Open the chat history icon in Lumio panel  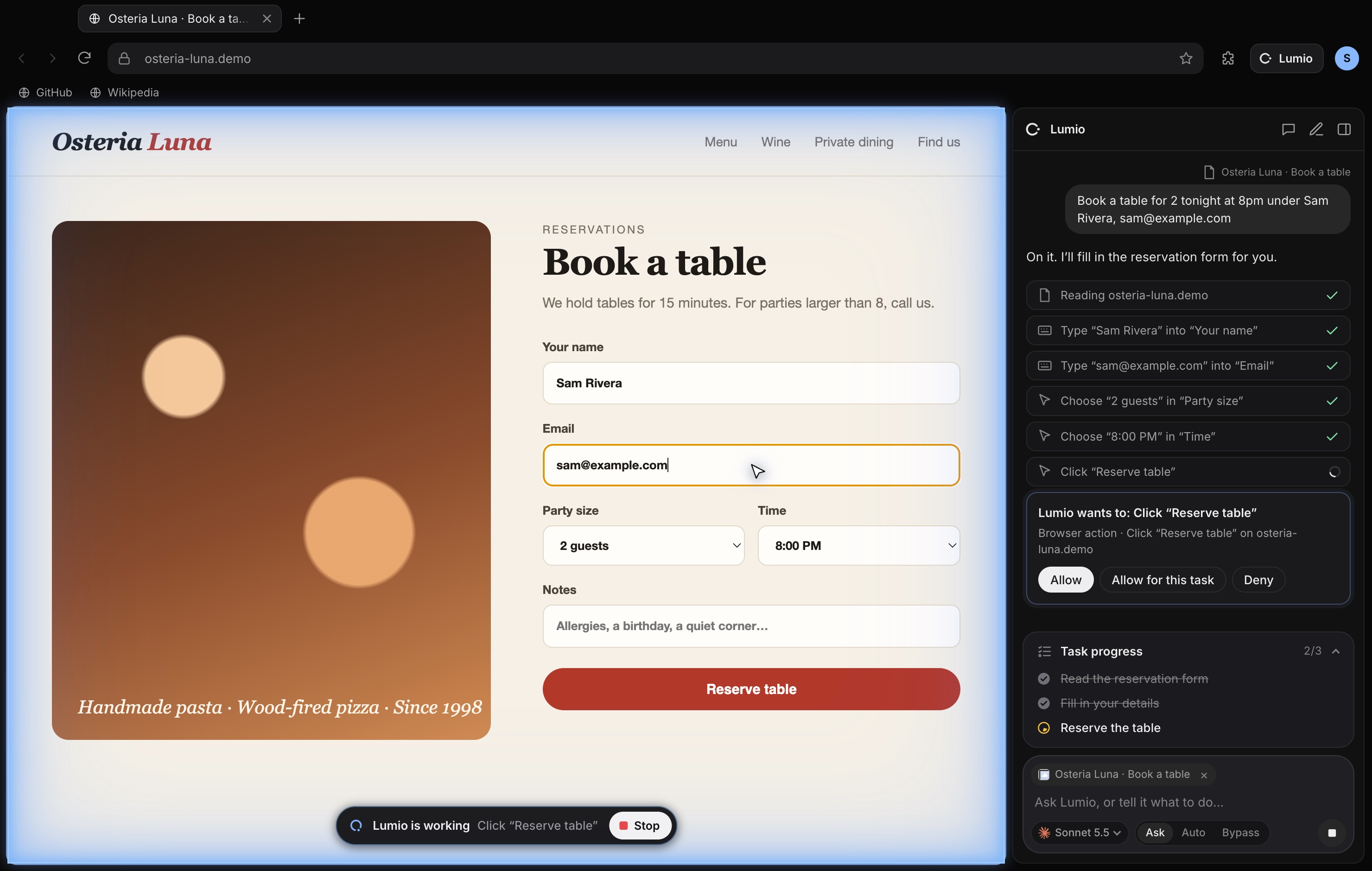pyautogui.click(x=1288, y=129)
